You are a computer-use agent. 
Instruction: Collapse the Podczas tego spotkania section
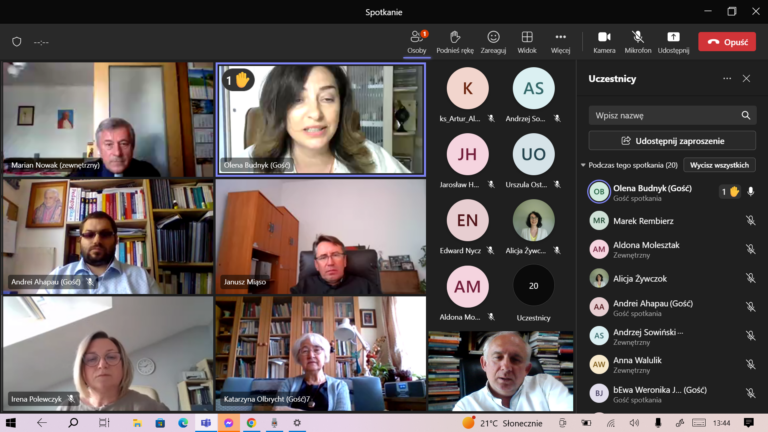(583, 165)
